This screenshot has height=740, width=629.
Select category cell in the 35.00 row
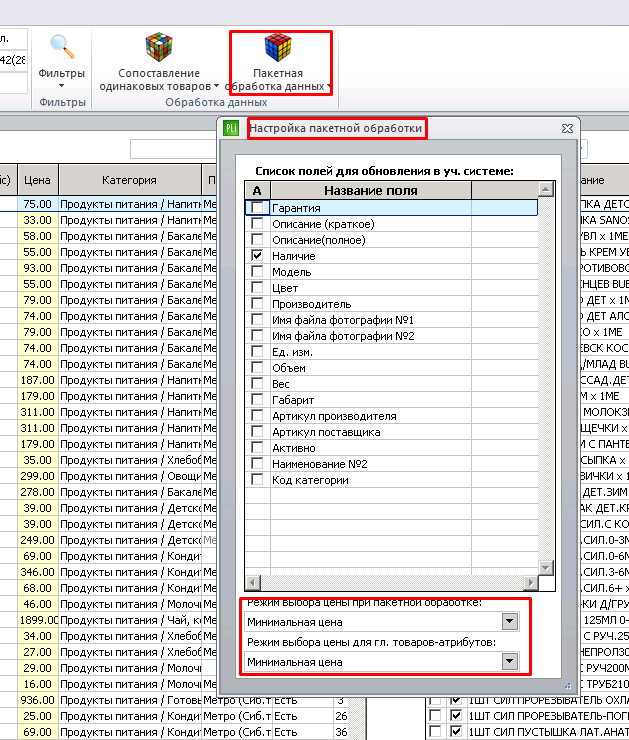130,460
